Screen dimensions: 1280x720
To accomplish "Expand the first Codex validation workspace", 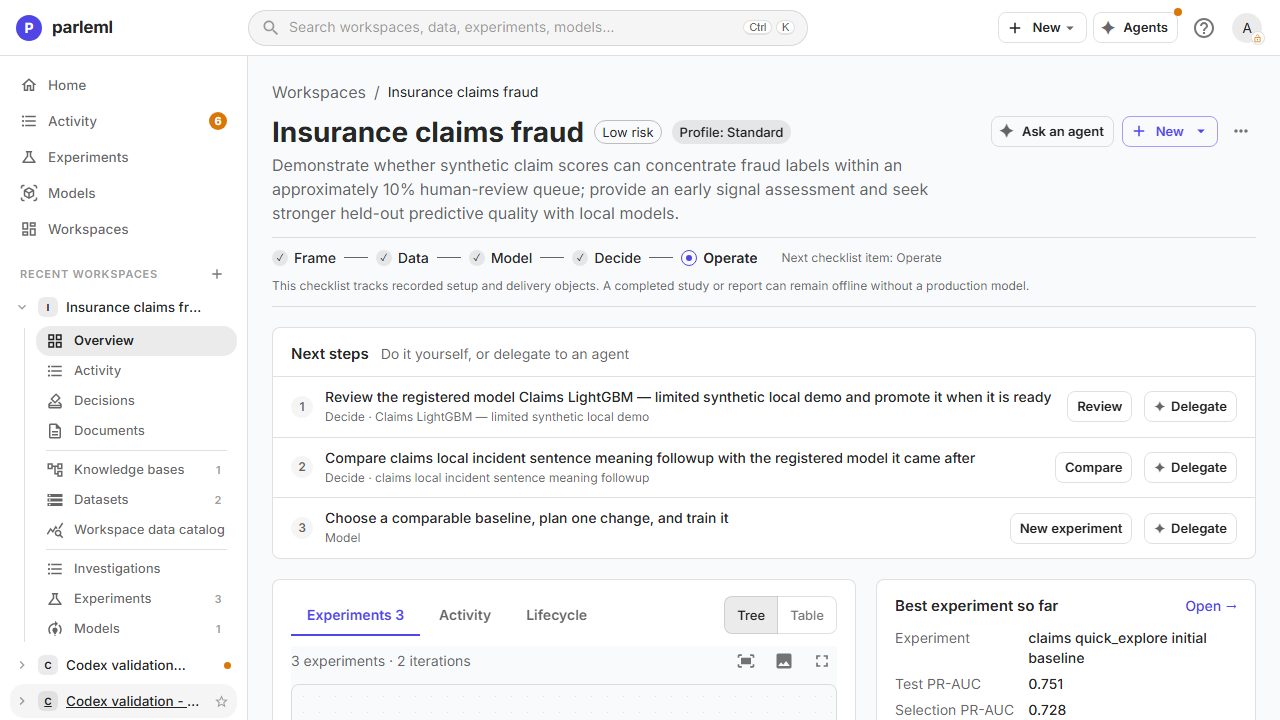I will pos(22,665).
